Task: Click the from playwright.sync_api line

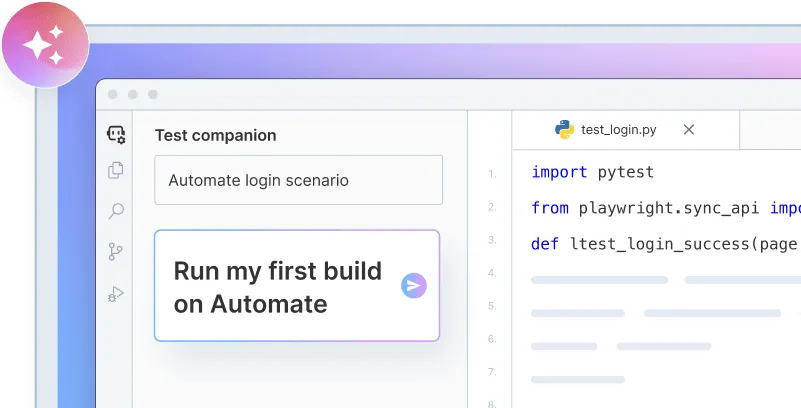Action: [x=666, y=208]
